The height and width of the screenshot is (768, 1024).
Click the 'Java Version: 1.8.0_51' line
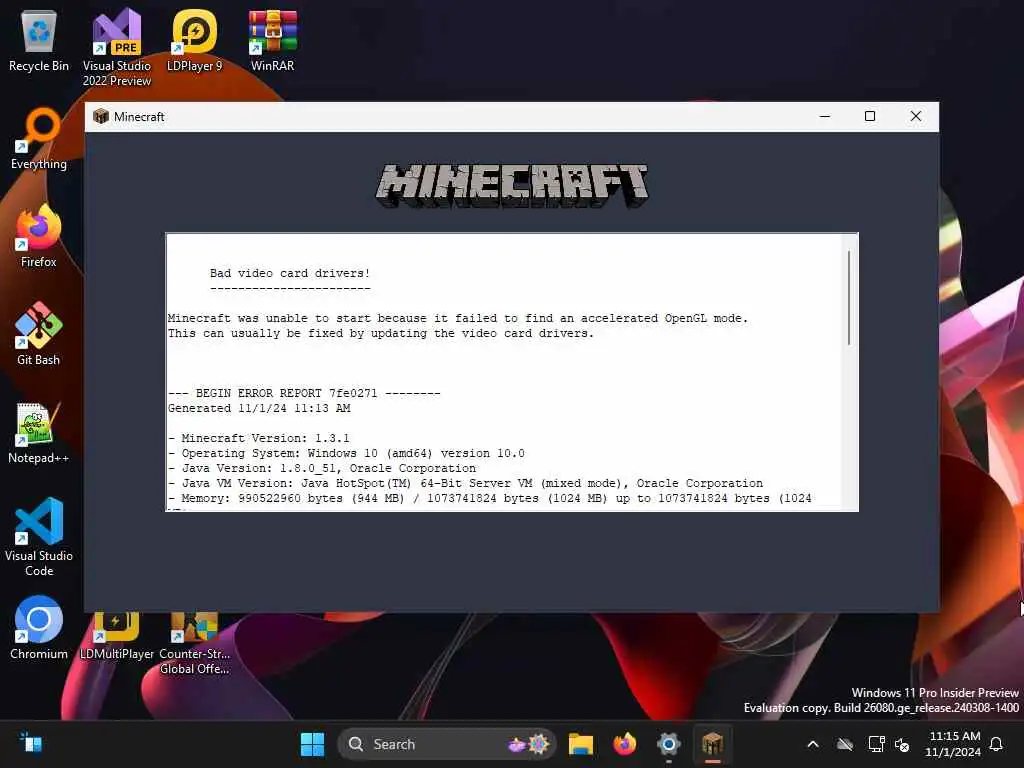click(x=322, y=468)
